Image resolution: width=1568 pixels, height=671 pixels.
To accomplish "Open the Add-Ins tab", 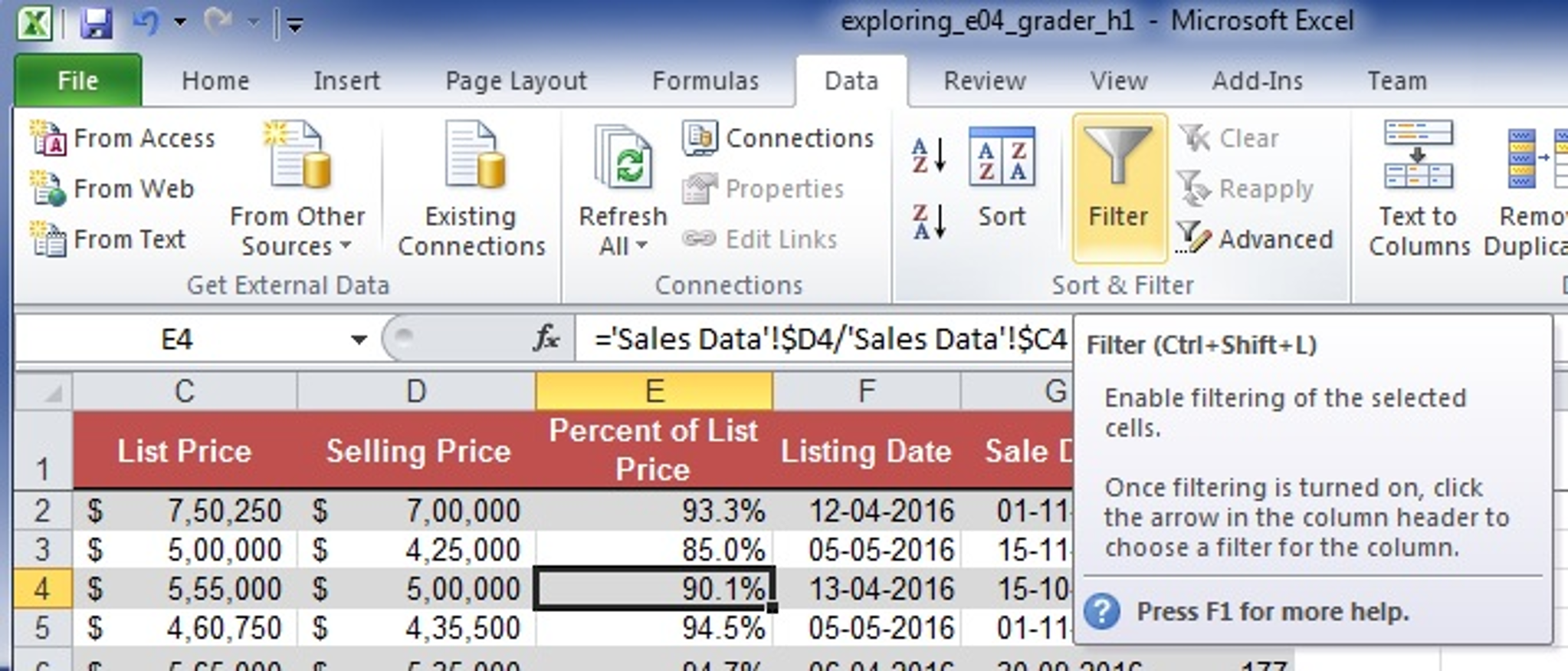I will coord(1258,81).
